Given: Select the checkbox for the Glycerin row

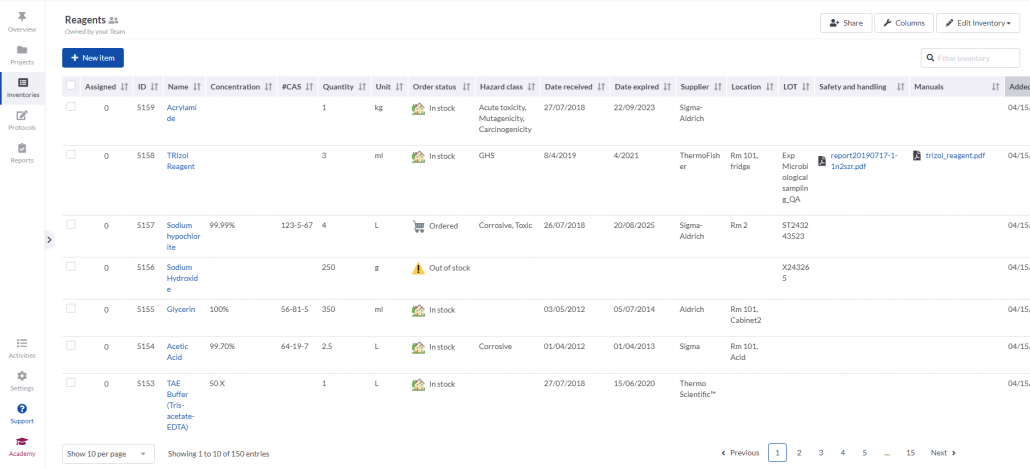Looking at the screenshot, I should click(x=70, y=310).
